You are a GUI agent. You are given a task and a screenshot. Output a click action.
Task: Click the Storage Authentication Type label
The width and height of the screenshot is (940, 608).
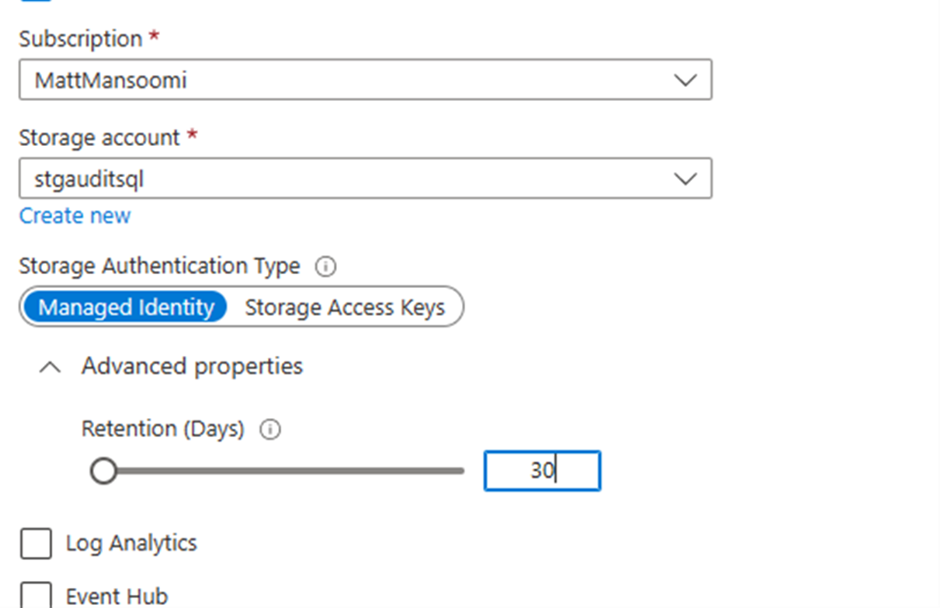tap(159, 266)
